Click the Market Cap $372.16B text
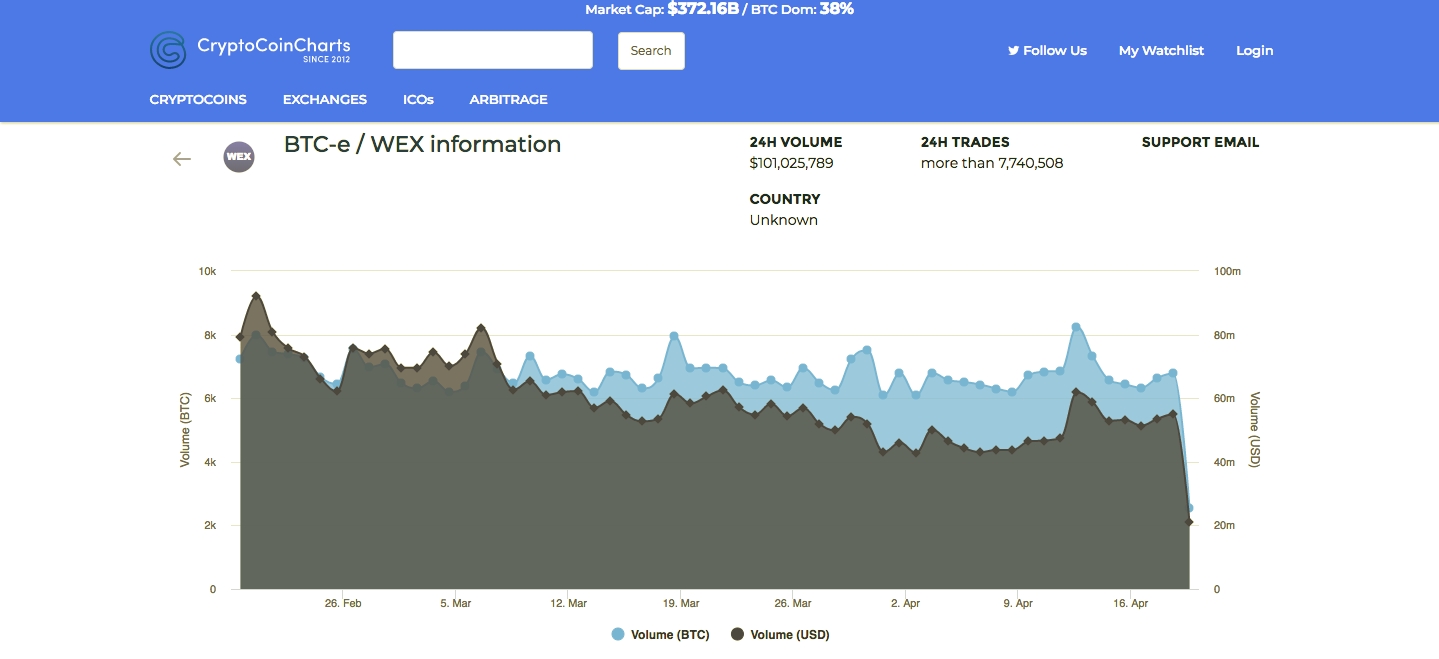The width and height of the screenshot is (1439, 659). click(x=662, y=9)
